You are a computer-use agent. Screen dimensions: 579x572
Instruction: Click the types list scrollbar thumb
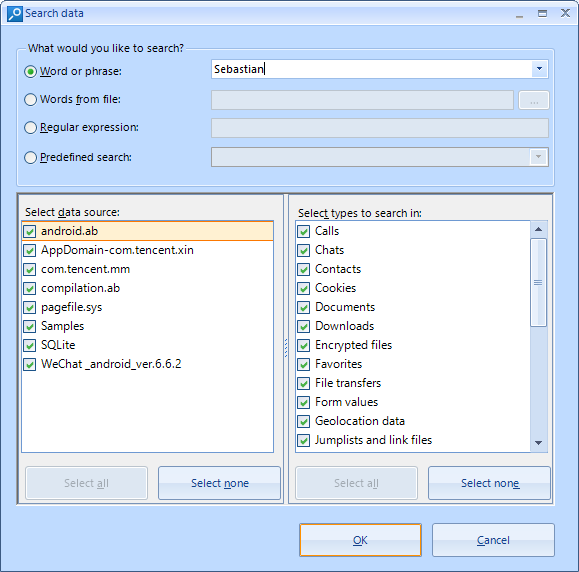pyautogui.click(x=538, y=282)
